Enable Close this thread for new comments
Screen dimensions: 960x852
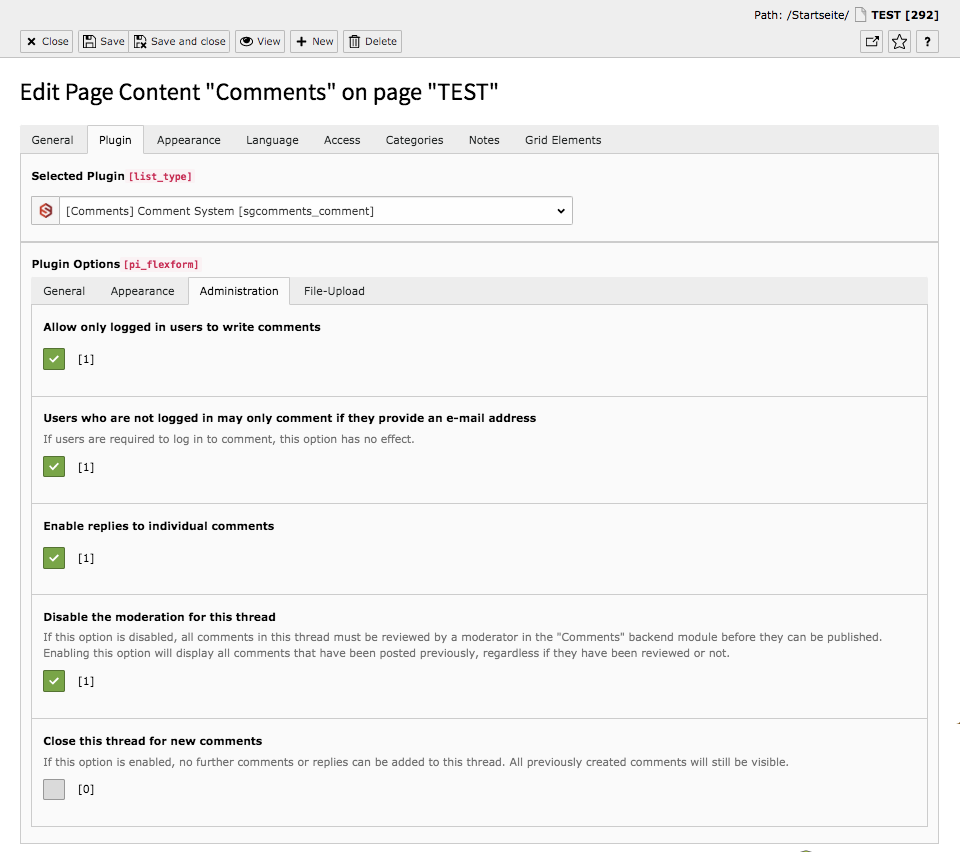[54, 789]
